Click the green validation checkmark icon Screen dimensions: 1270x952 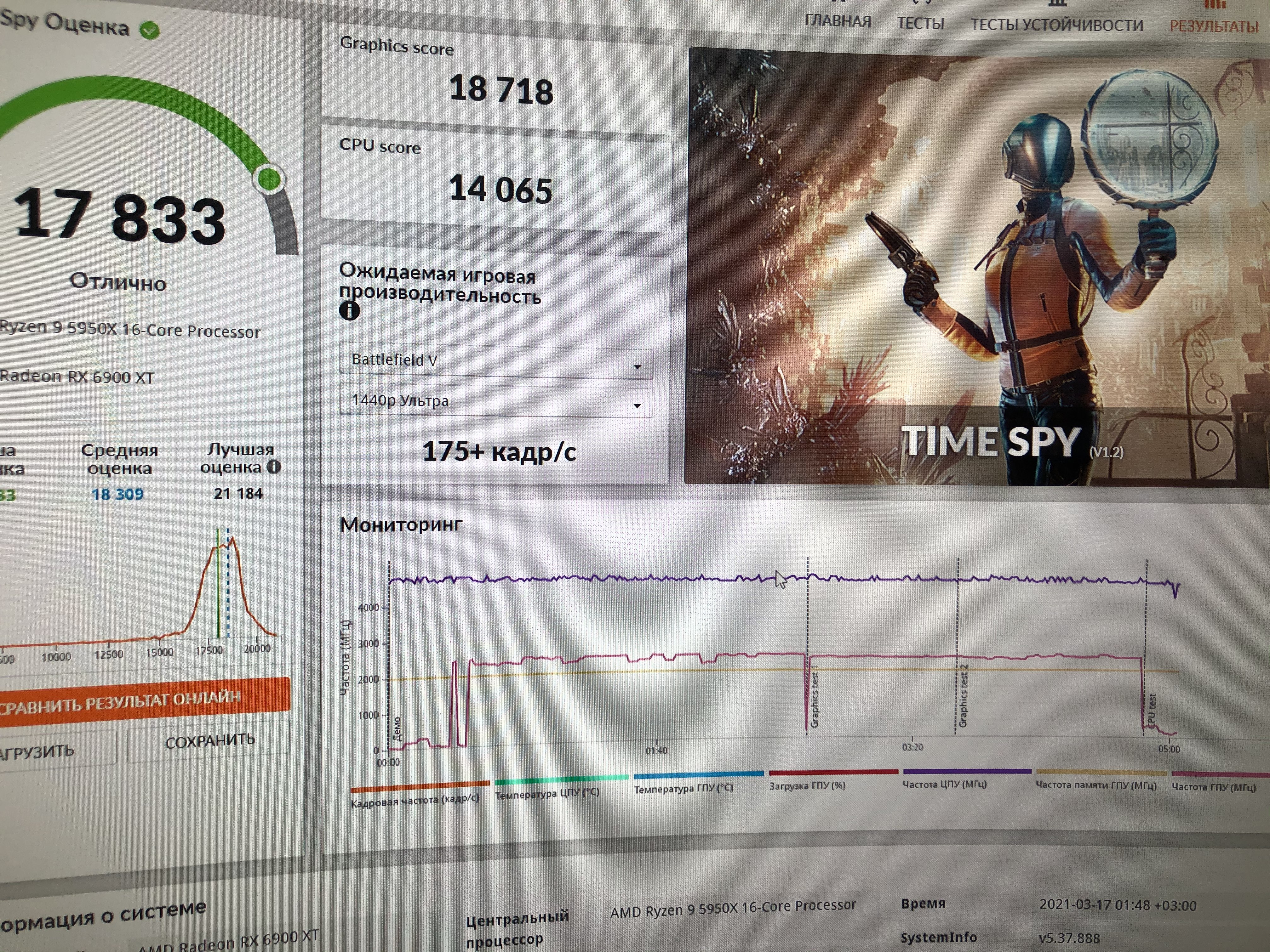[150, 30]
